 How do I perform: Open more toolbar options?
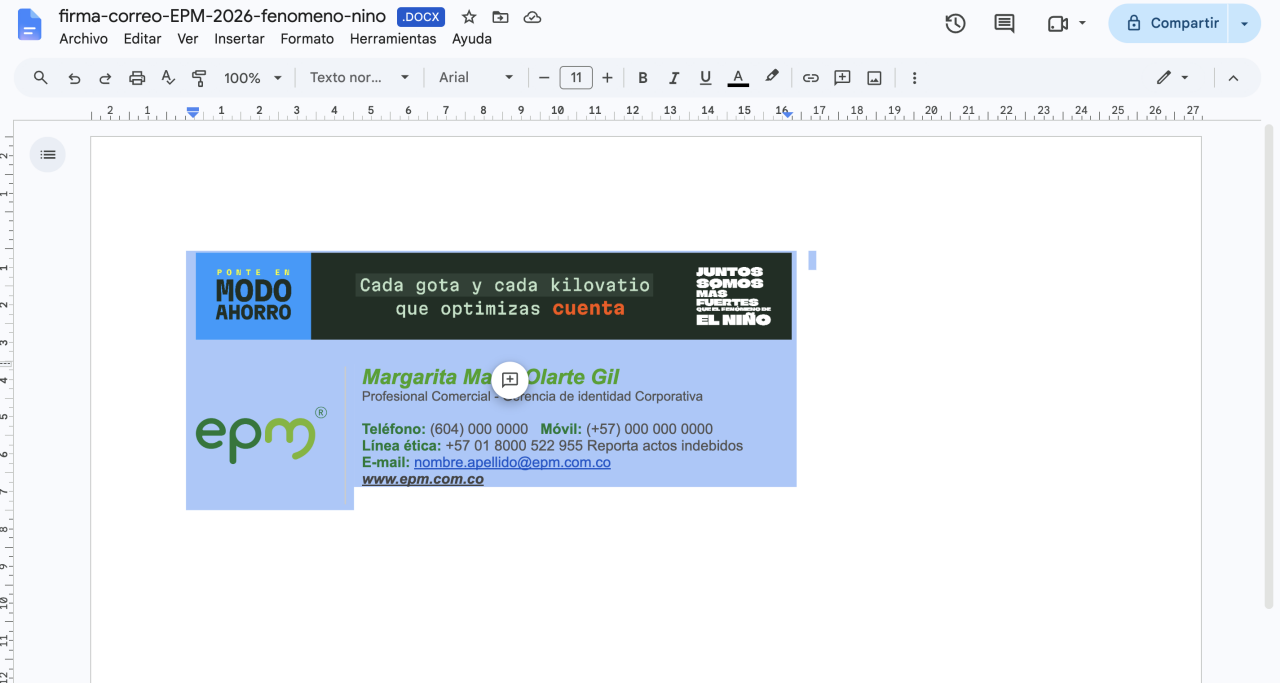[x=914, y=77]
